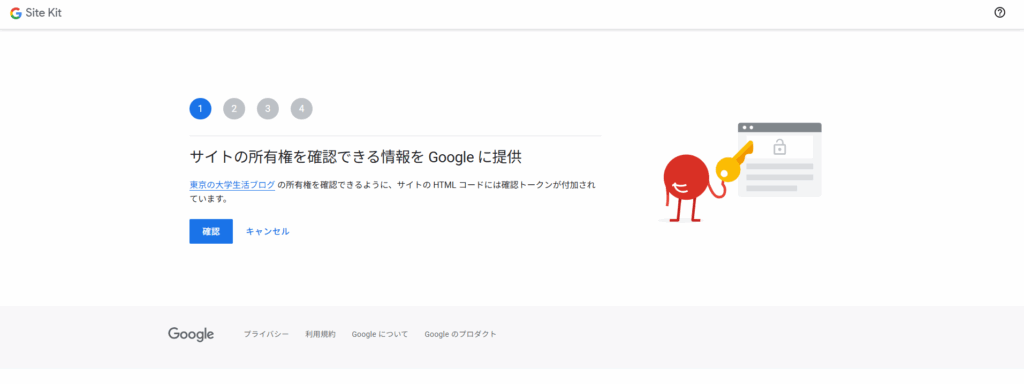The width and height of the screenshot is (1024, 384).
Task: Click the Site Kit header title
Action: (x=44, y=12)
